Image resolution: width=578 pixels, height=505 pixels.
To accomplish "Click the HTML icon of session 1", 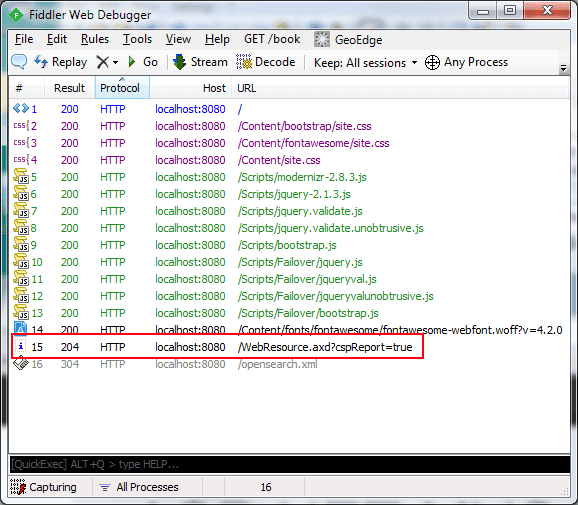I will [x=21, y=108].
